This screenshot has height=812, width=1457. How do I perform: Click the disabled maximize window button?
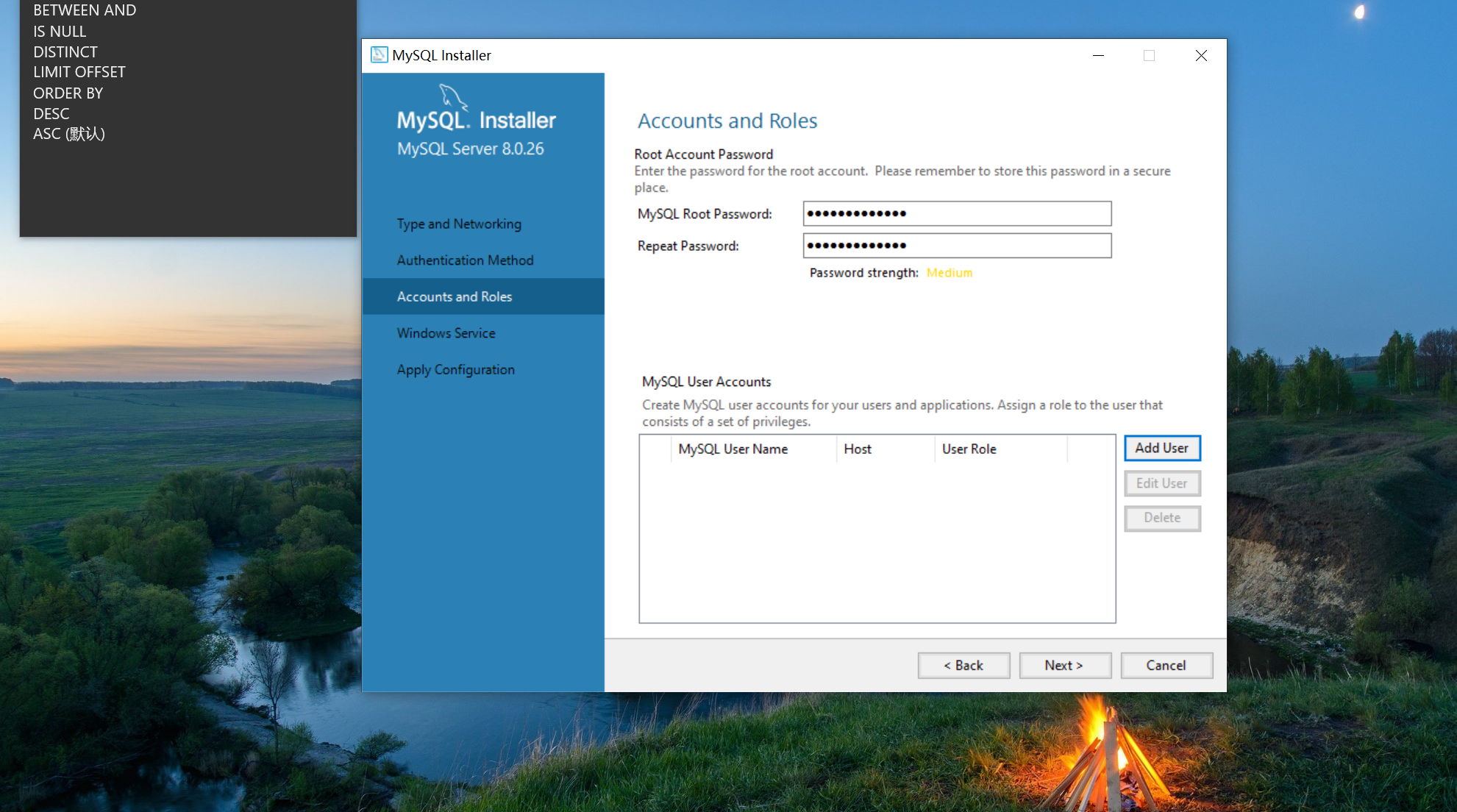[1149, 56]
